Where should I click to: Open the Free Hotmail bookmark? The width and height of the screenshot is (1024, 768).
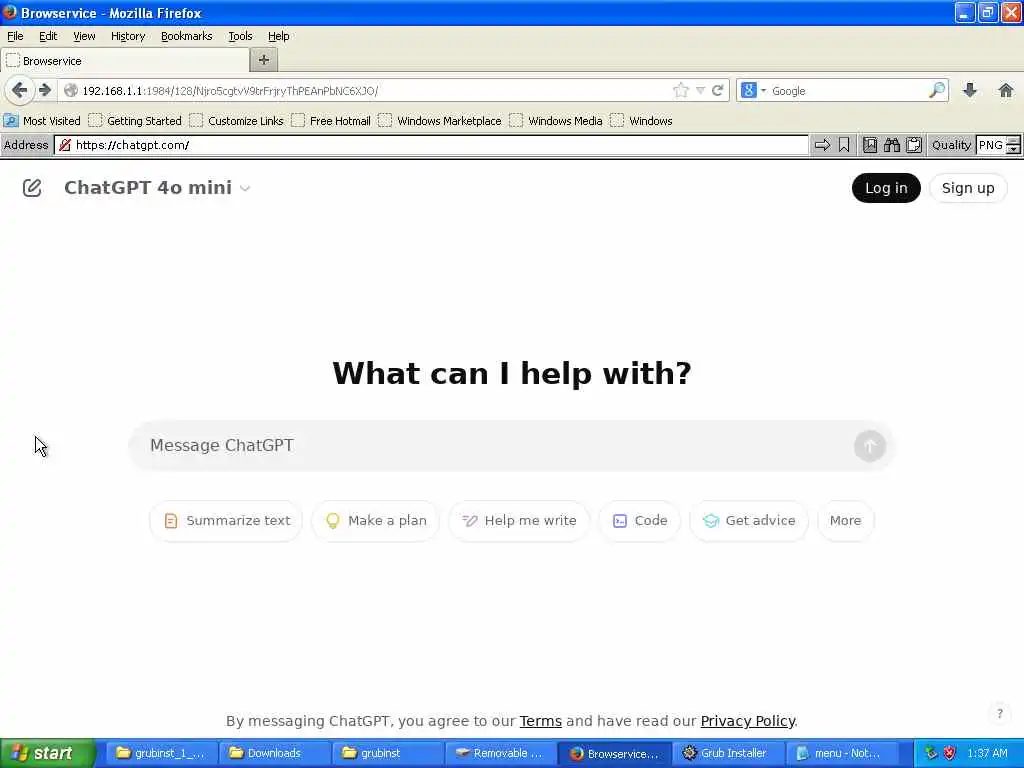point(332,121)
